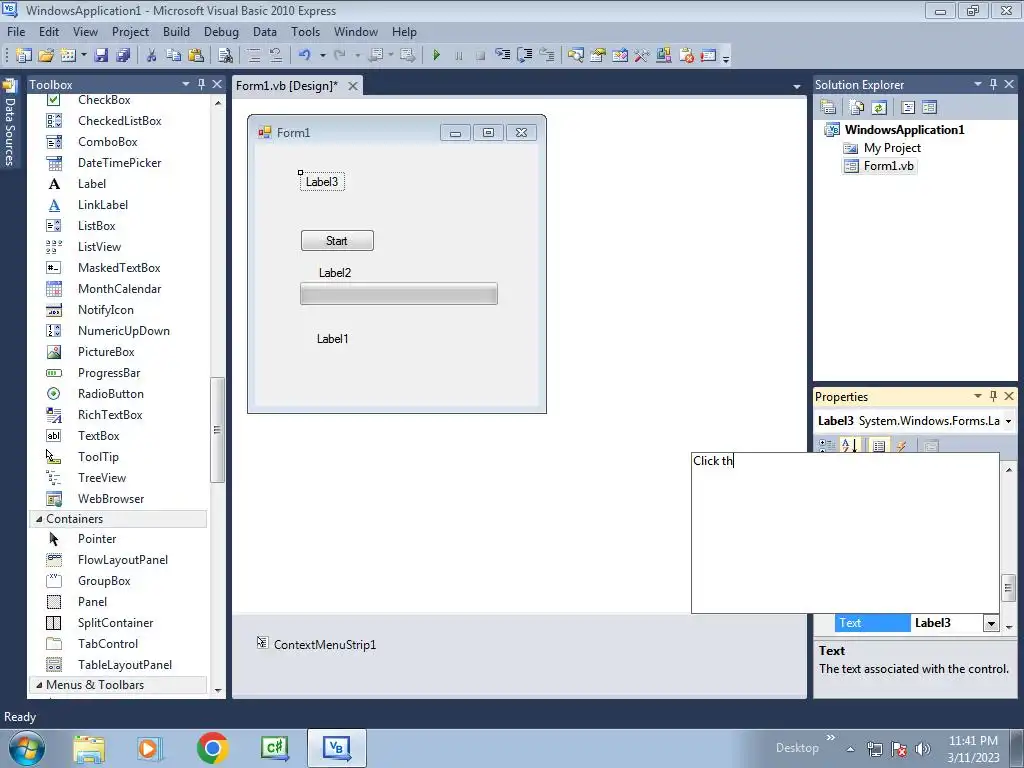Viewport: 1024px width, 768px height.
Task: Open the Solution Explorer window position dropdown
Action: tap(978, 84)
